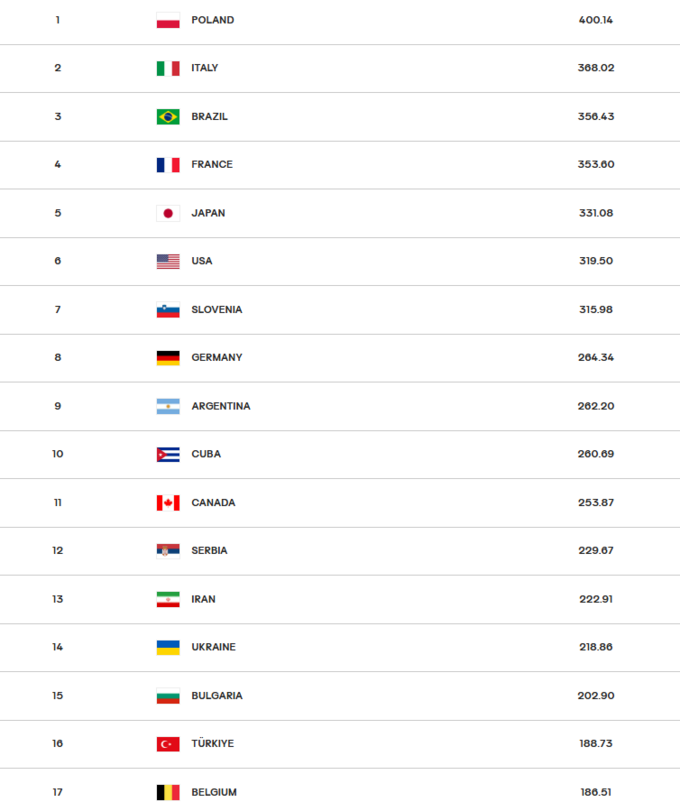Click the Germany flag icon
Image resolution: width=680 pixels, height=802 pixels.
pos(168,358)
